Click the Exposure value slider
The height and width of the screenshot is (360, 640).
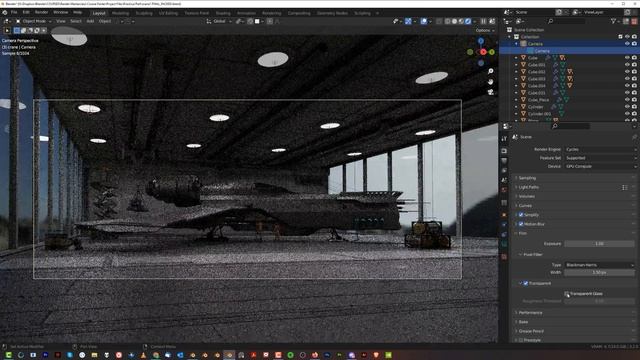(x=599, y=244)
